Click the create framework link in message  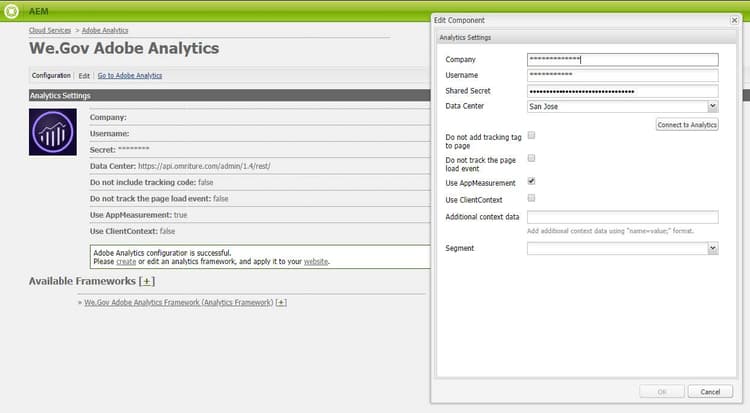126,262
